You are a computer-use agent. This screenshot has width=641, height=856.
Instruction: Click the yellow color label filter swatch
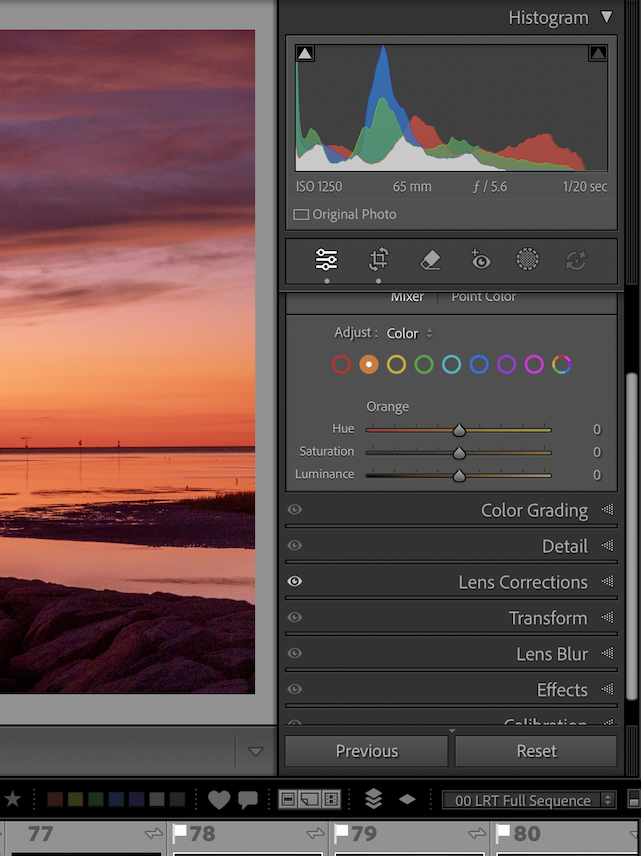click(x=75, y=800)
